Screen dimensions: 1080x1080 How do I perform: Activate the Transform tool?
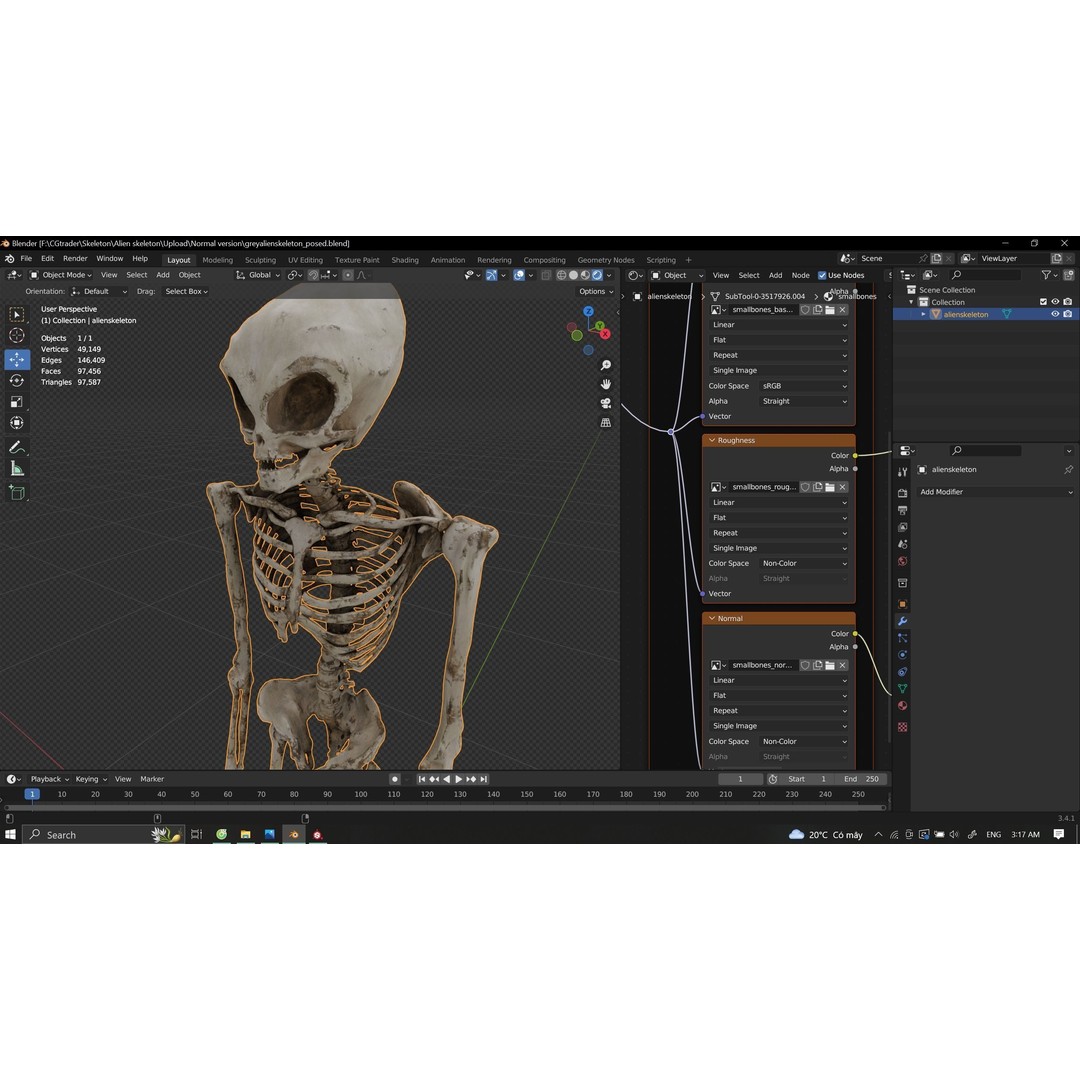[x=17, y=422]
